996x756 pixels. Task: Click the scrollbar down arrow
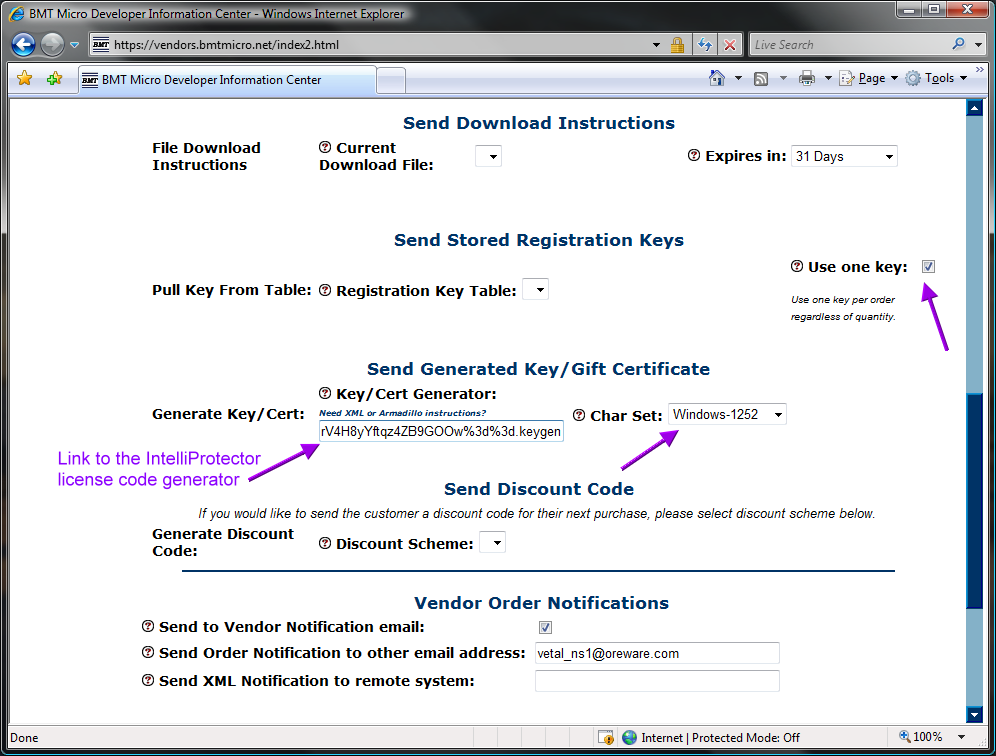click(974, 715)
